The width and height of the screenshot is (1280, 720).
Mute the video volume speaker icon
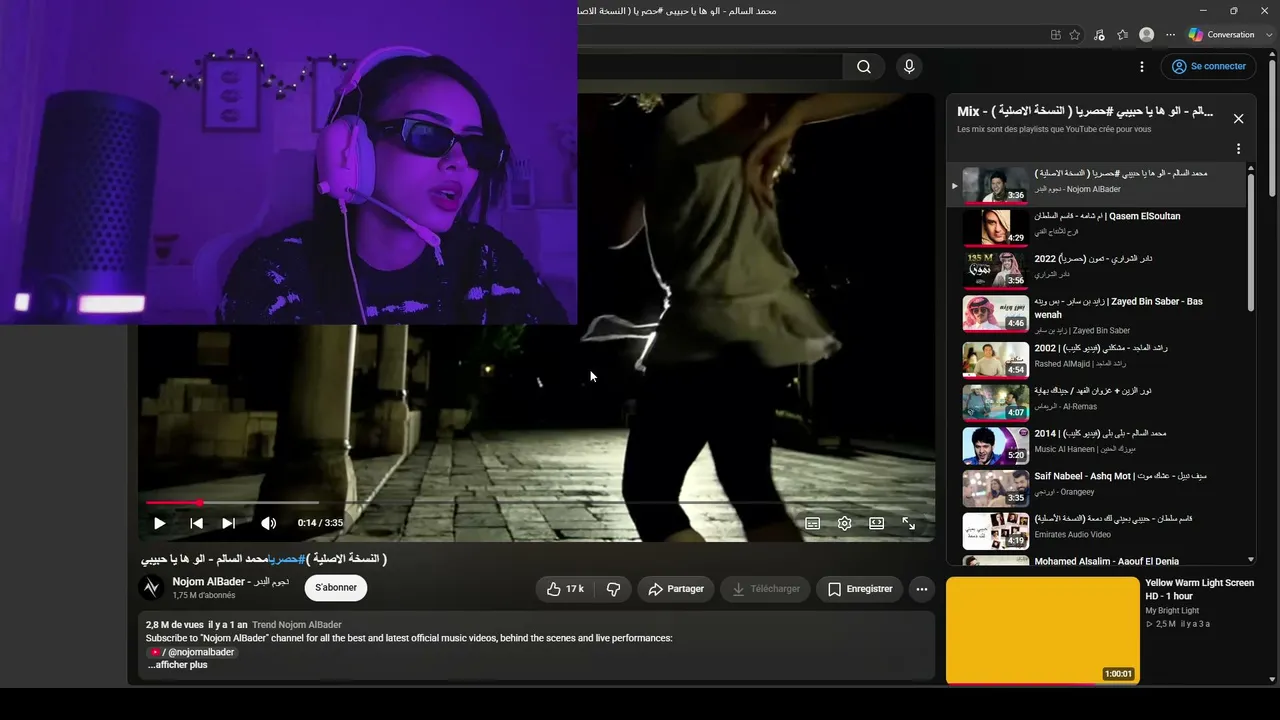(268, 523)
